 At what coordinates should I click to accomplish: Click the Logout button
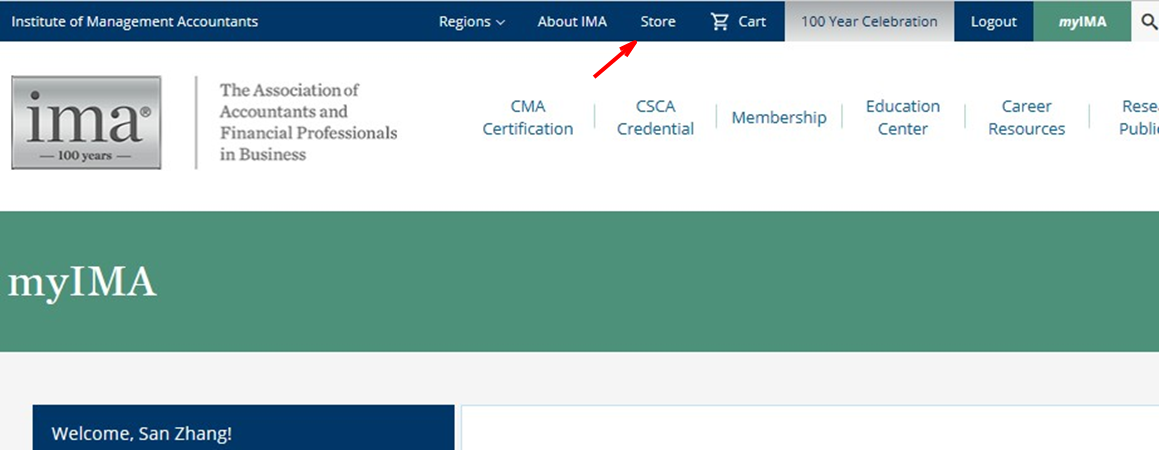tap(993, 21)
